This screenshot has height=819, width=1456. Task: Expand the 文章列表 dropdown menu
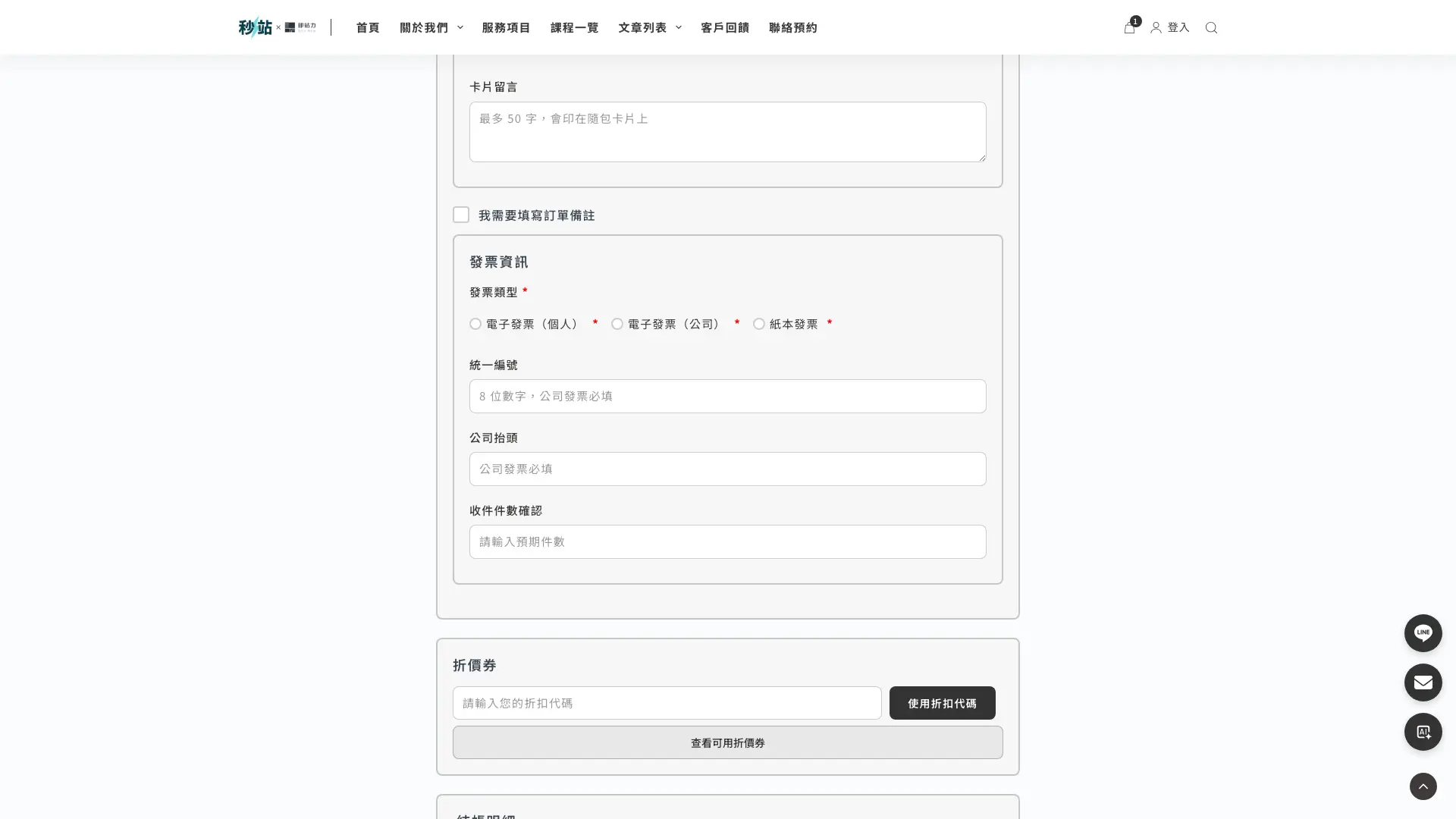[x=649, y=27]
